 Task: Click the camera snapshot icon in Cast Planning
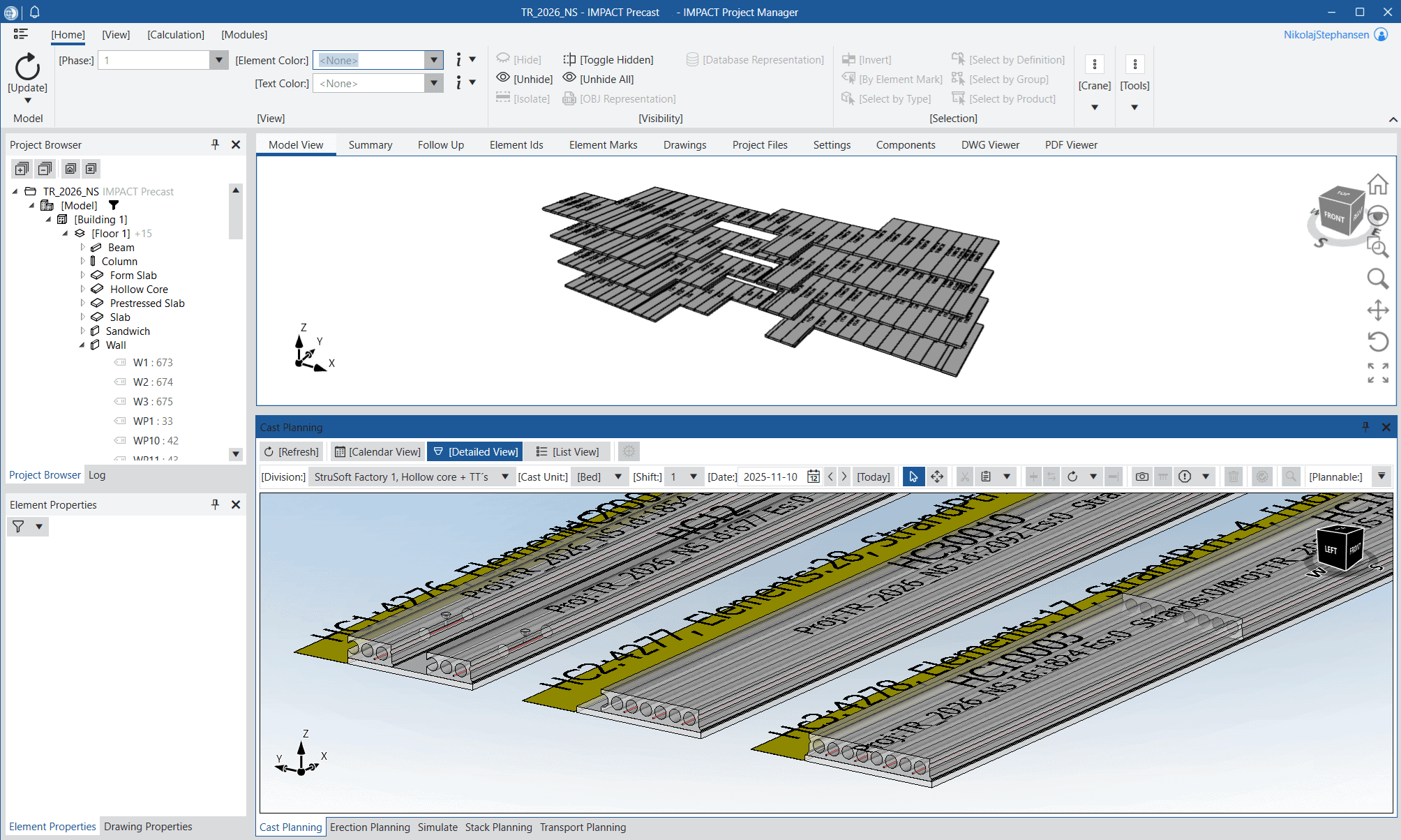tap(1141, 477)
